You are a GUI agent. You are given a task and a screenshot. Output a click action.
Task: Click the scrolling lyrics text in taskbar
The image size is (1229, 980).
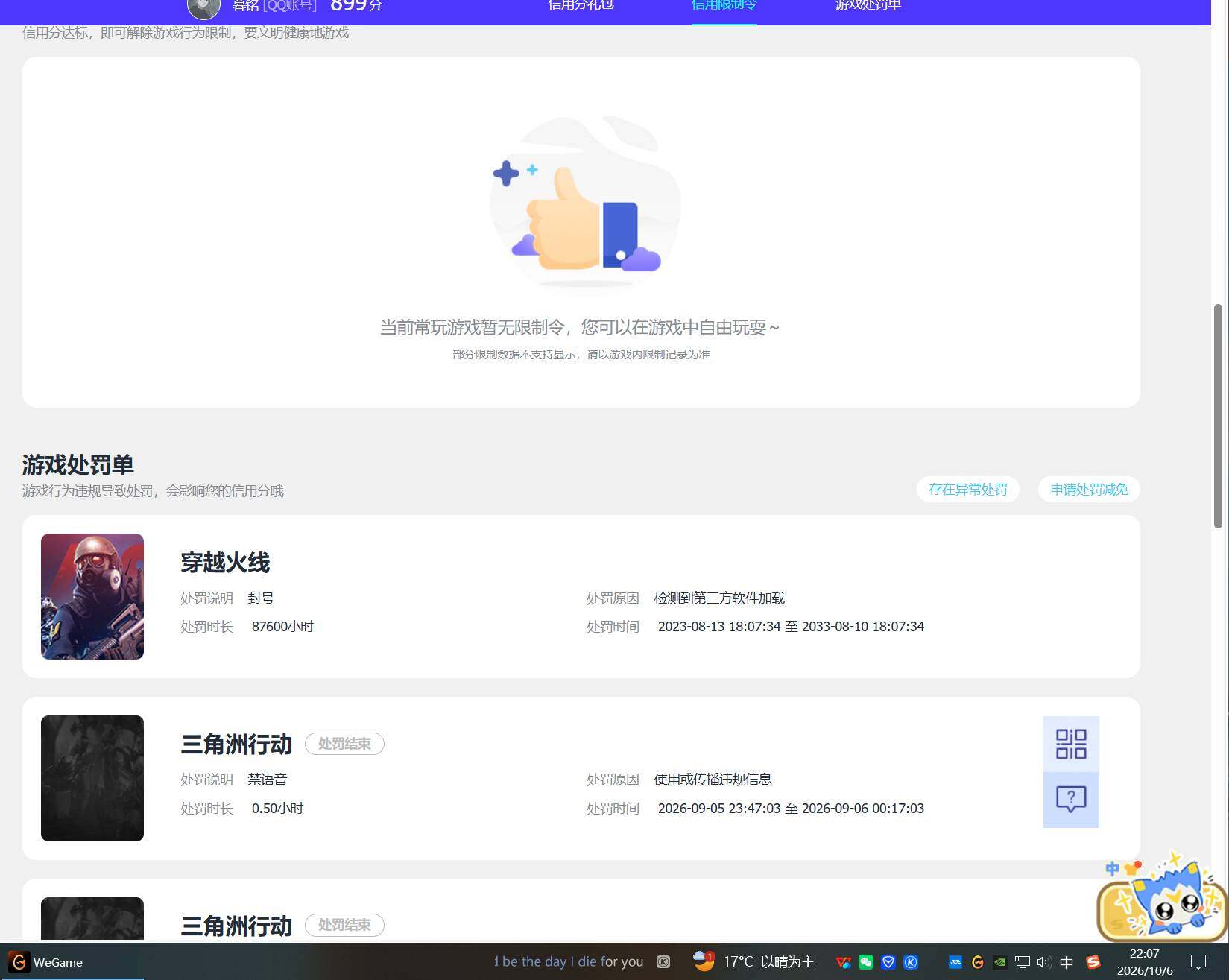(569, 962)
